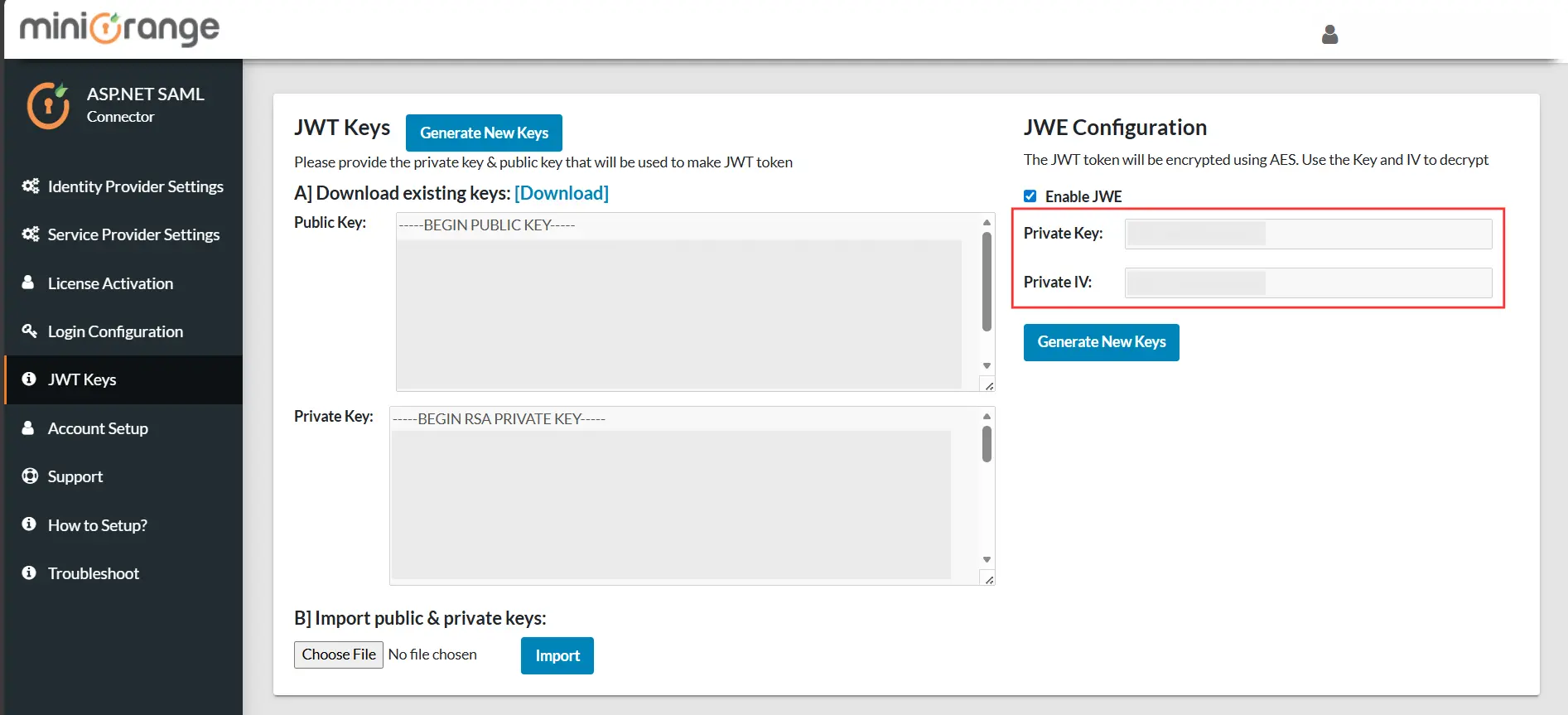The height and width of the screenshot is (715, 1568).
Task: Click the info icon beside JWT Keys
Action: coord(29,379)
